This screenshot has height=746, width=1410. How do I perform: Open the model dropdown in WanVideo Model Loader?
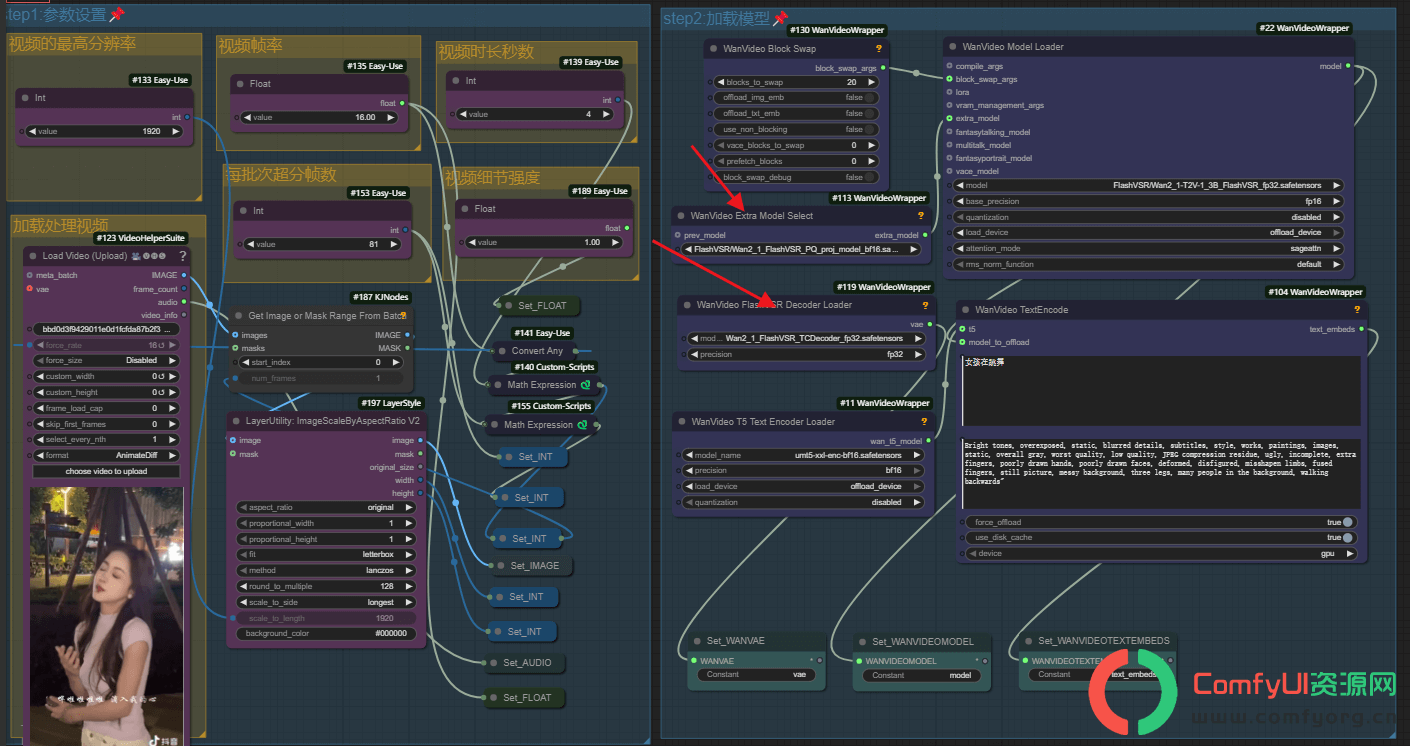click(1149, 186)
